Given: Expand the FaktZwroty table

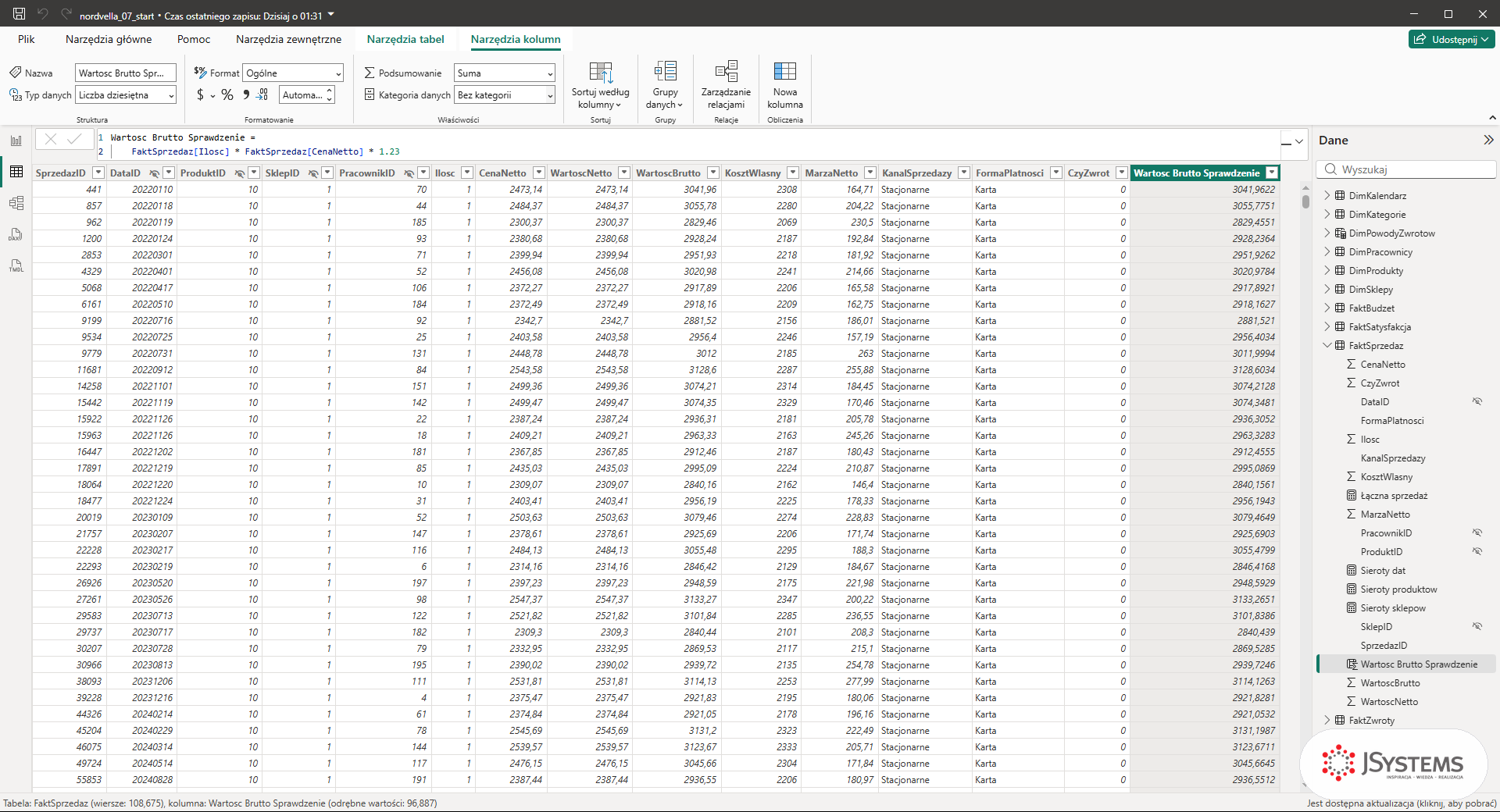Looking at the screenshot, I should 1327,720.
